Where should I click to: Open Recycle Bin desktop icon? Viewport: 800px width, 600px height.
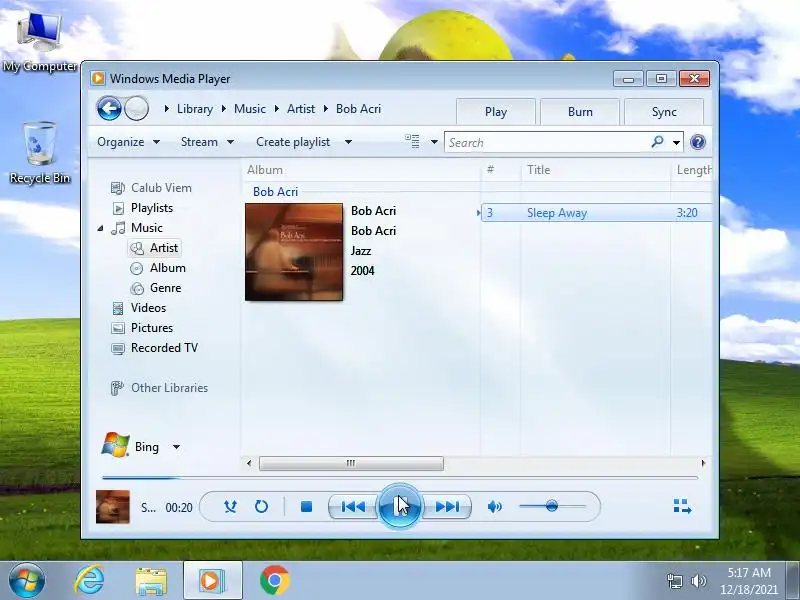click(40, 153)
